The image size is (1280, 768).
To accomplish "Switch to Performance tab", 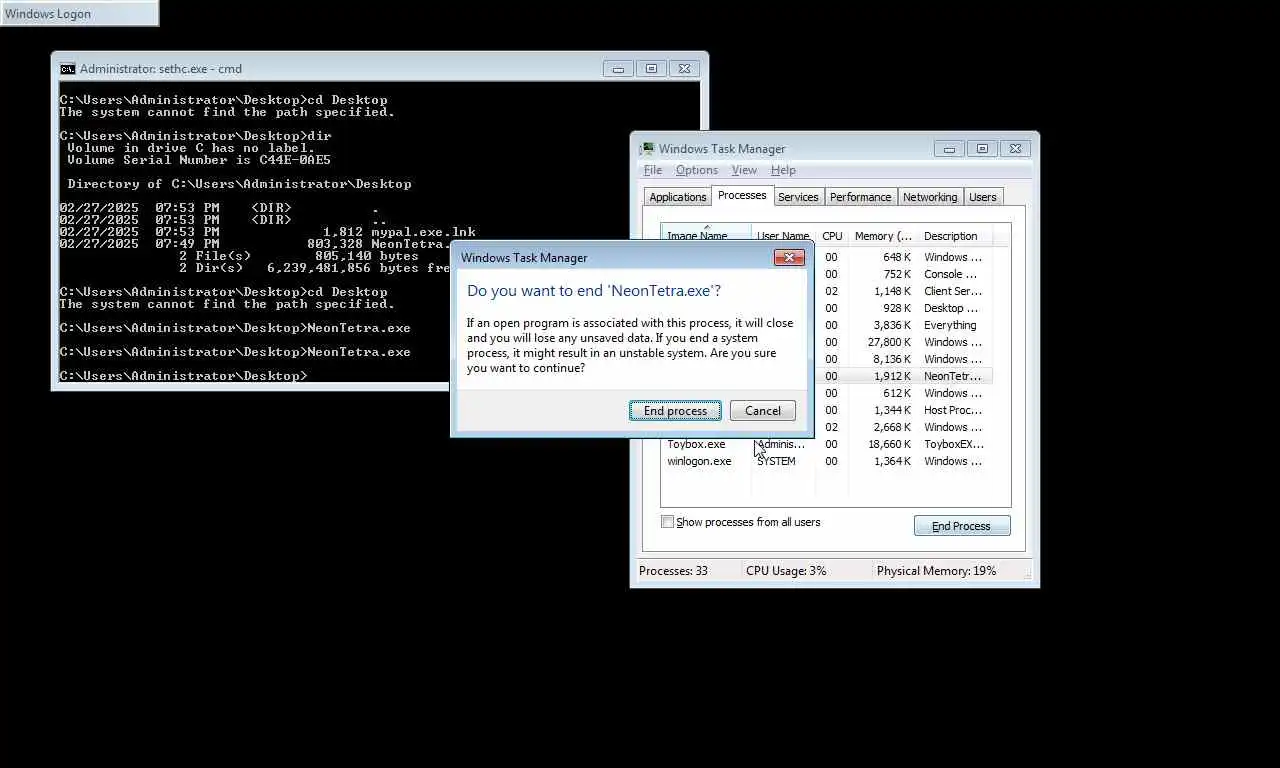I will [860, 197].
